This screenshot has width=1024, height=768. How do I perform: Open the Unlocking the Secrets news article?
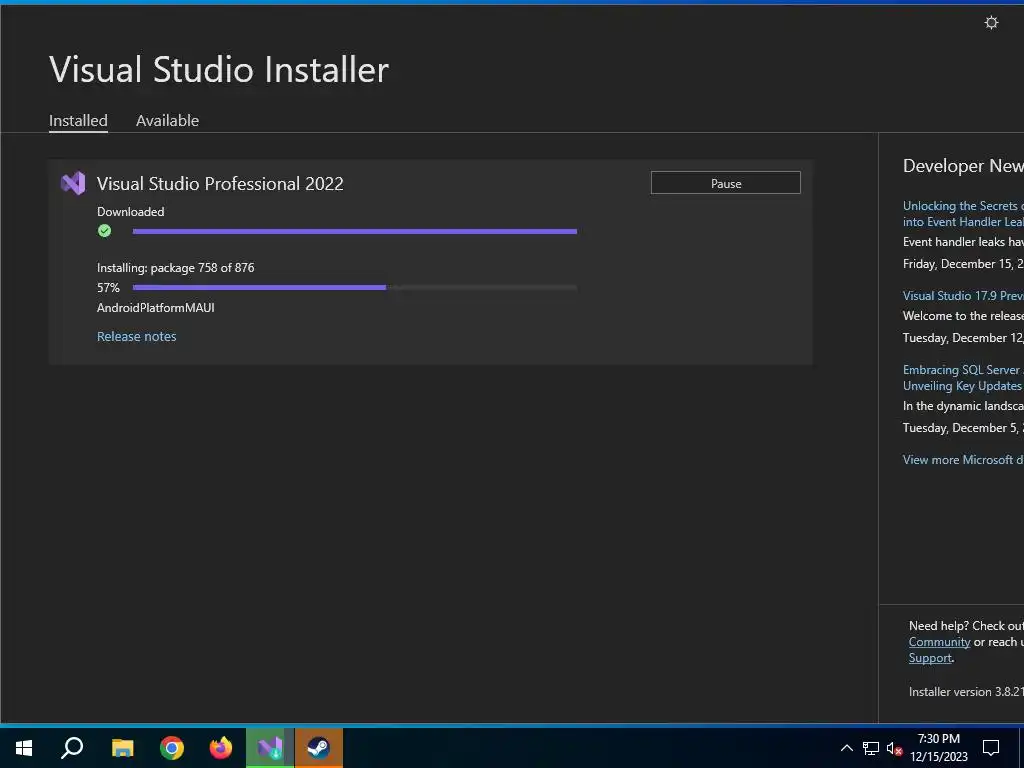[963, 214]
